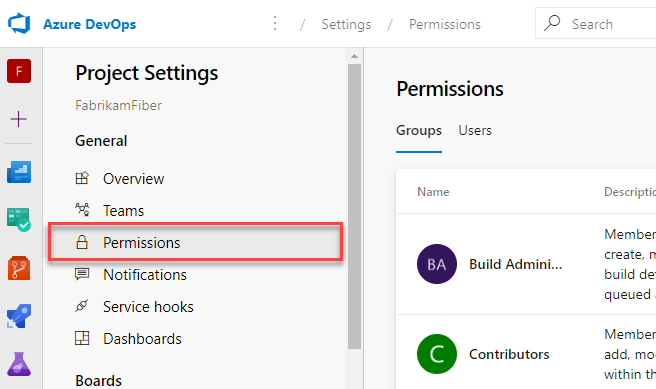Click the Overview icon

point(82,178)
